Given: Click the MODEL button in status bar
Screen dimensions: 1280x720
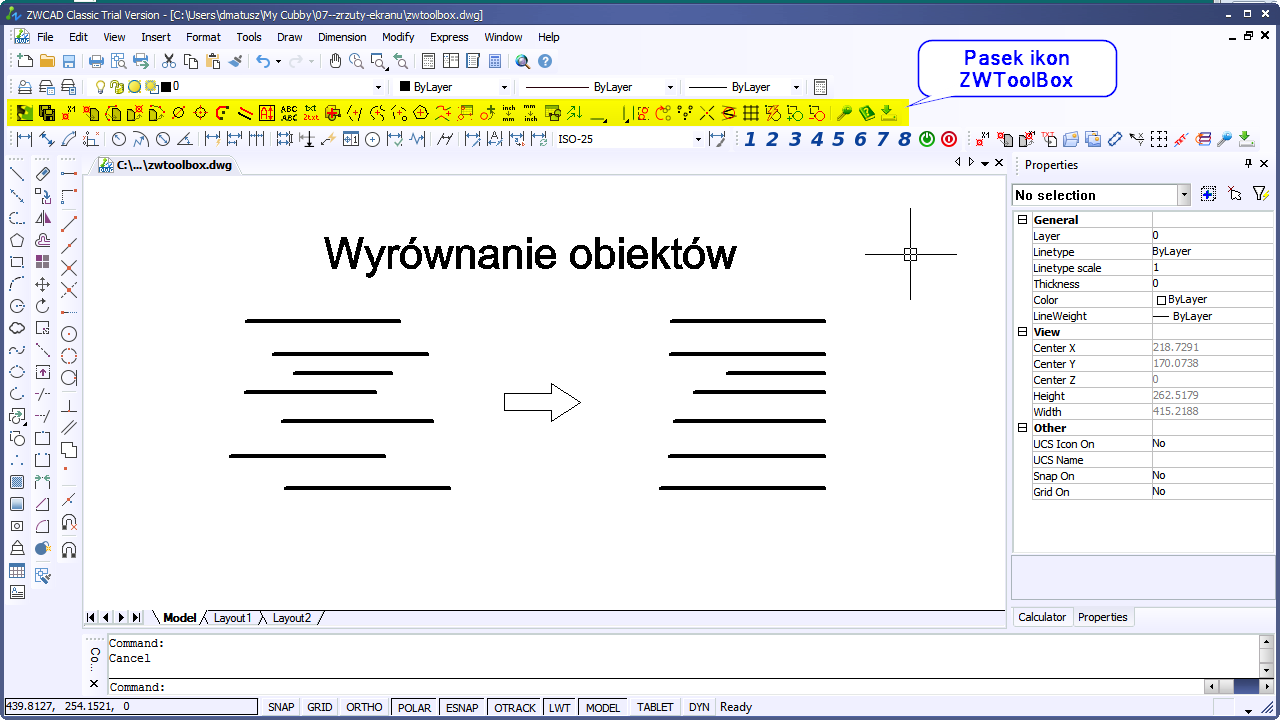Looking at the screenshot, I should (603, 707).
